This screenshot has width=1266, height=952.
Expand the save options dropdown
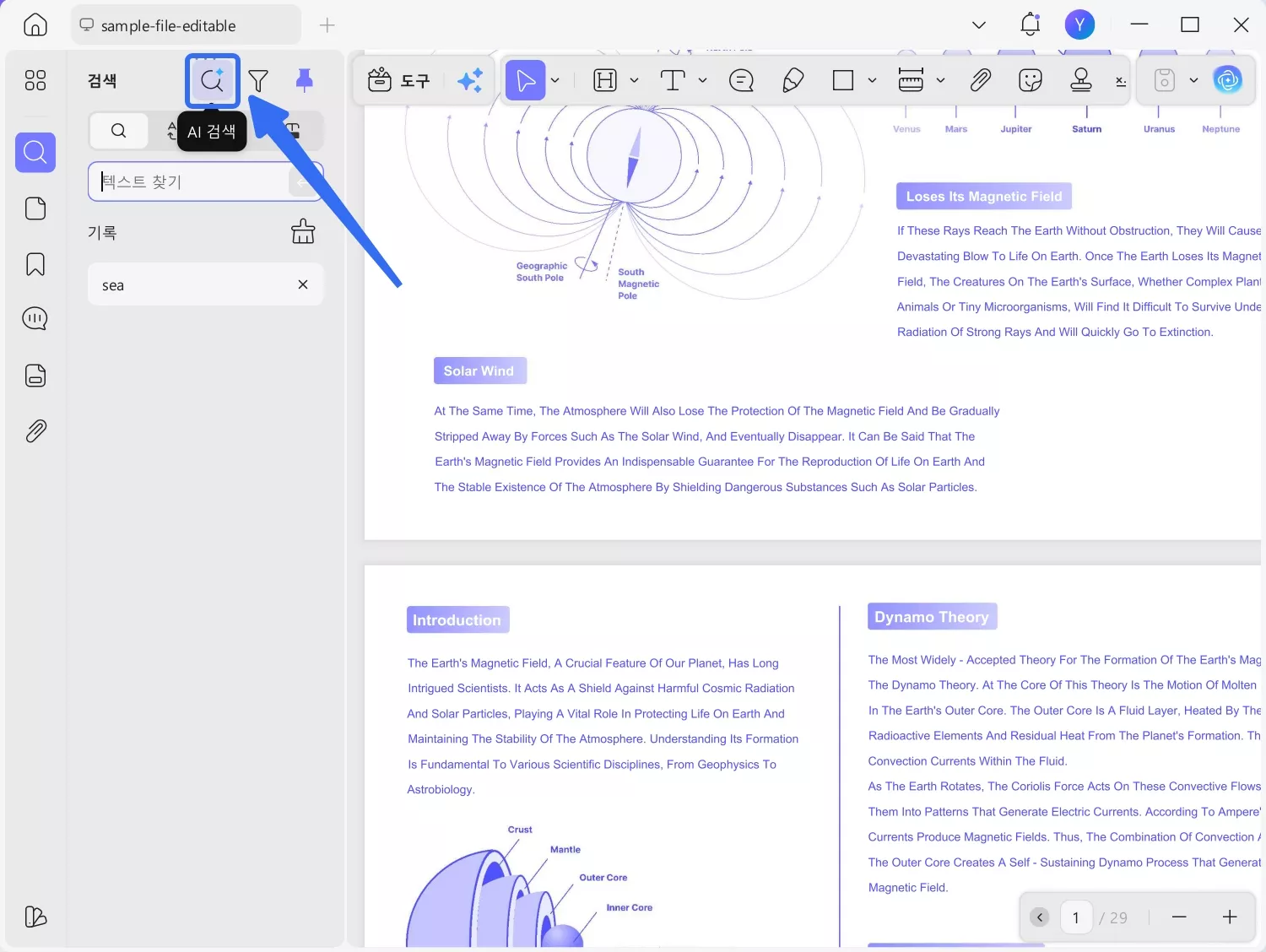pyautogui.click(x=1193, y=81)
